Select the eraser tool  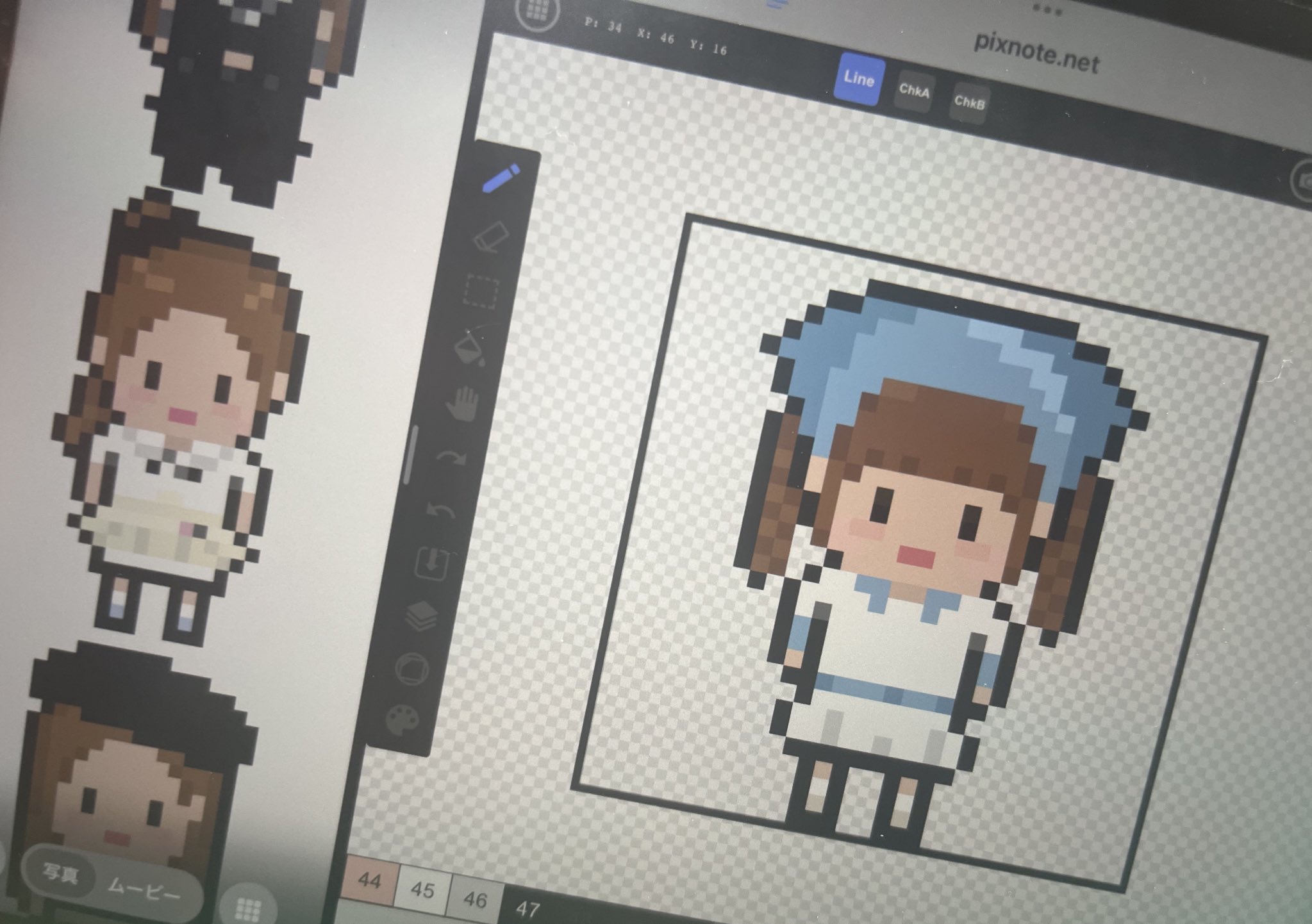click(x=490, y=236)
